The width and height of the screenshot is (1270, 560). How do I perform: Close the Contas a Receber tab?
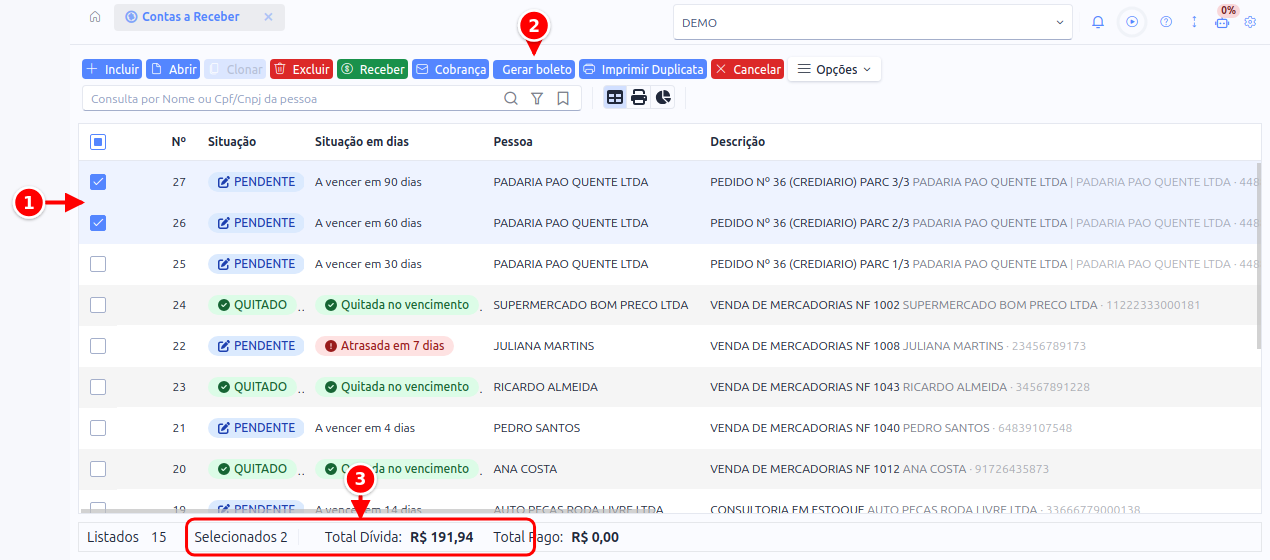click(268, 17)
